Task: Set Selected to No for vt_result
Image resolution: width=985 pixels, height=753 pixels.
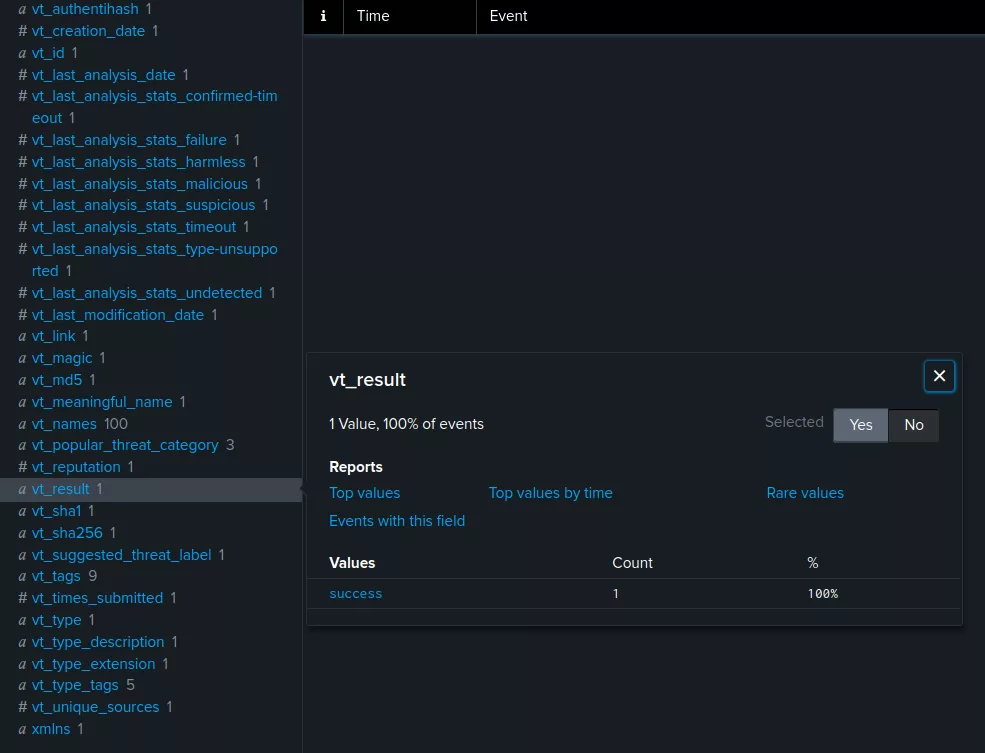Action: [913, 425]
